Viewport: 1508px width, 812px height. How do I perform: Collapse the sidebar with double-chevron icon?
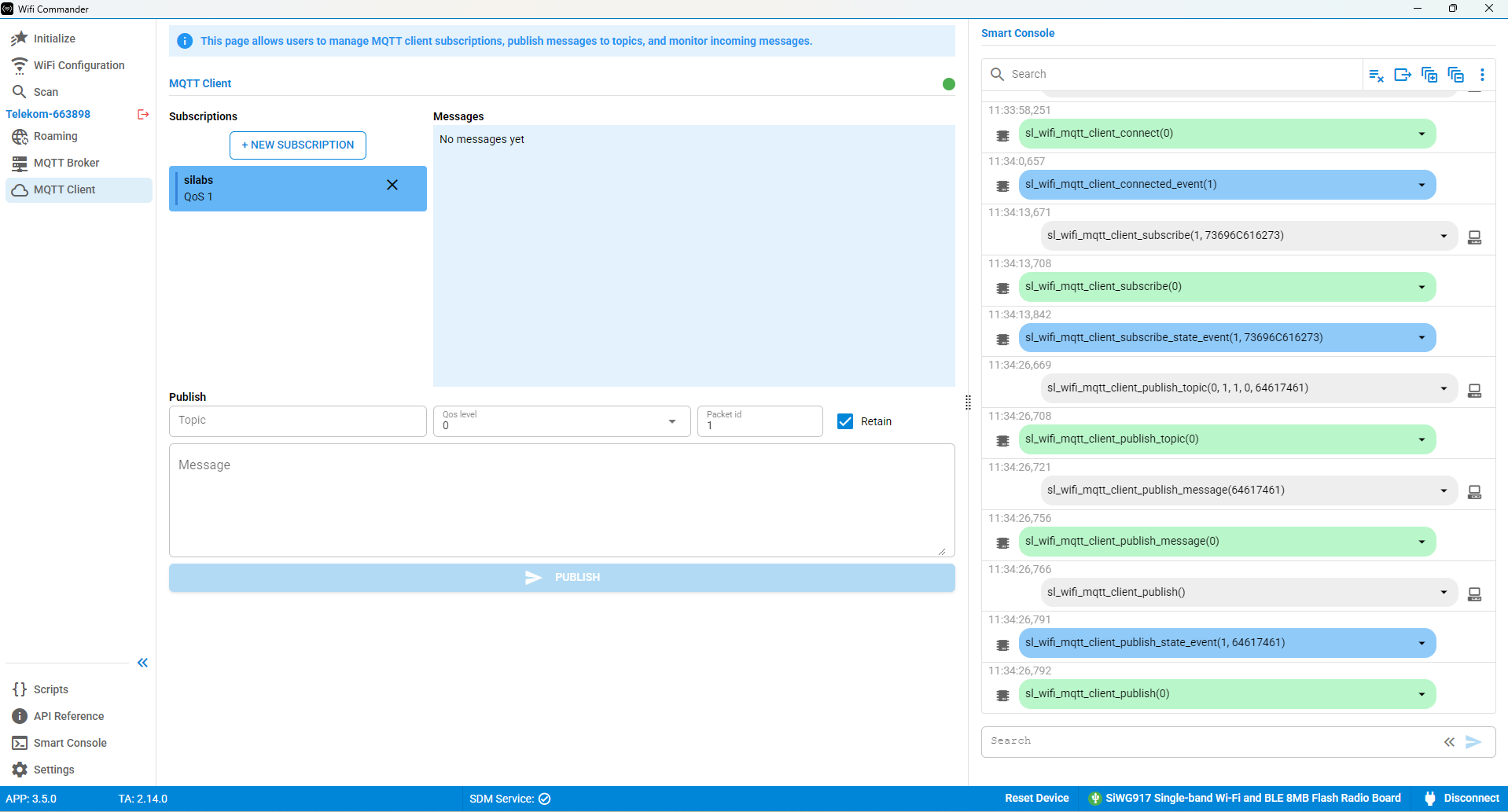pos(142,663)
